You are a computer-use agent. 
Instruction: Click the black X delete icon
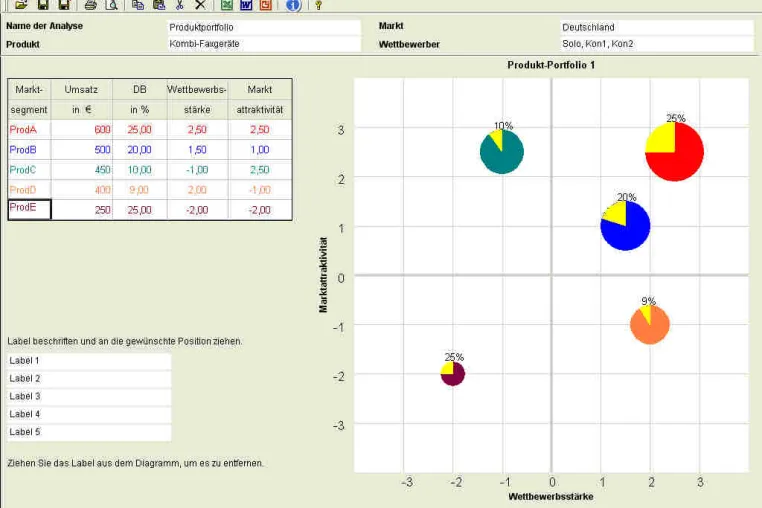(x=200, y=5)
